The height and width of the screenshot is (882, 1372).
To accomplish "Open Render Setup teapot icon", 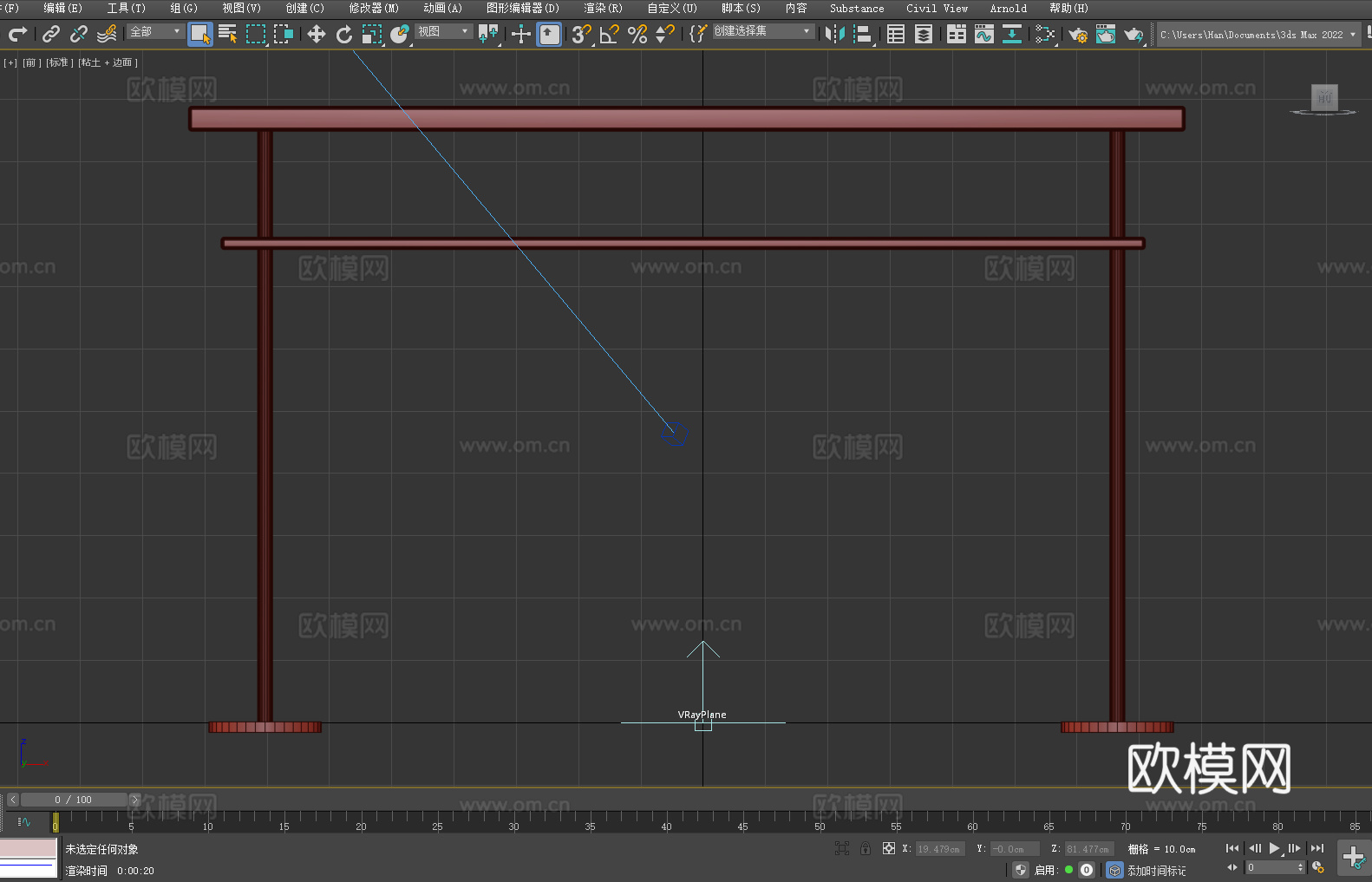I will [1077, 35].
